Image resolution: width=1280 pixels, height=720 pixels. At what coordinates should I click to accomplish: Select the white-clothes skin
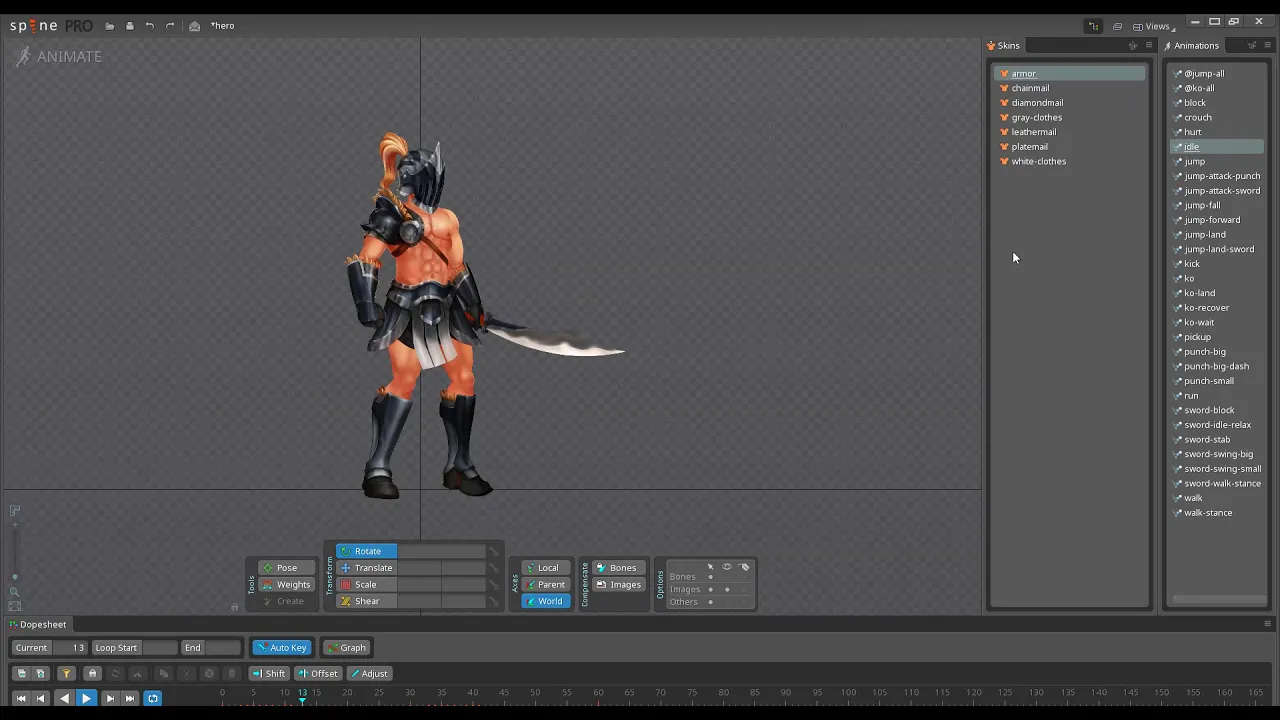tap(1038, 162)
